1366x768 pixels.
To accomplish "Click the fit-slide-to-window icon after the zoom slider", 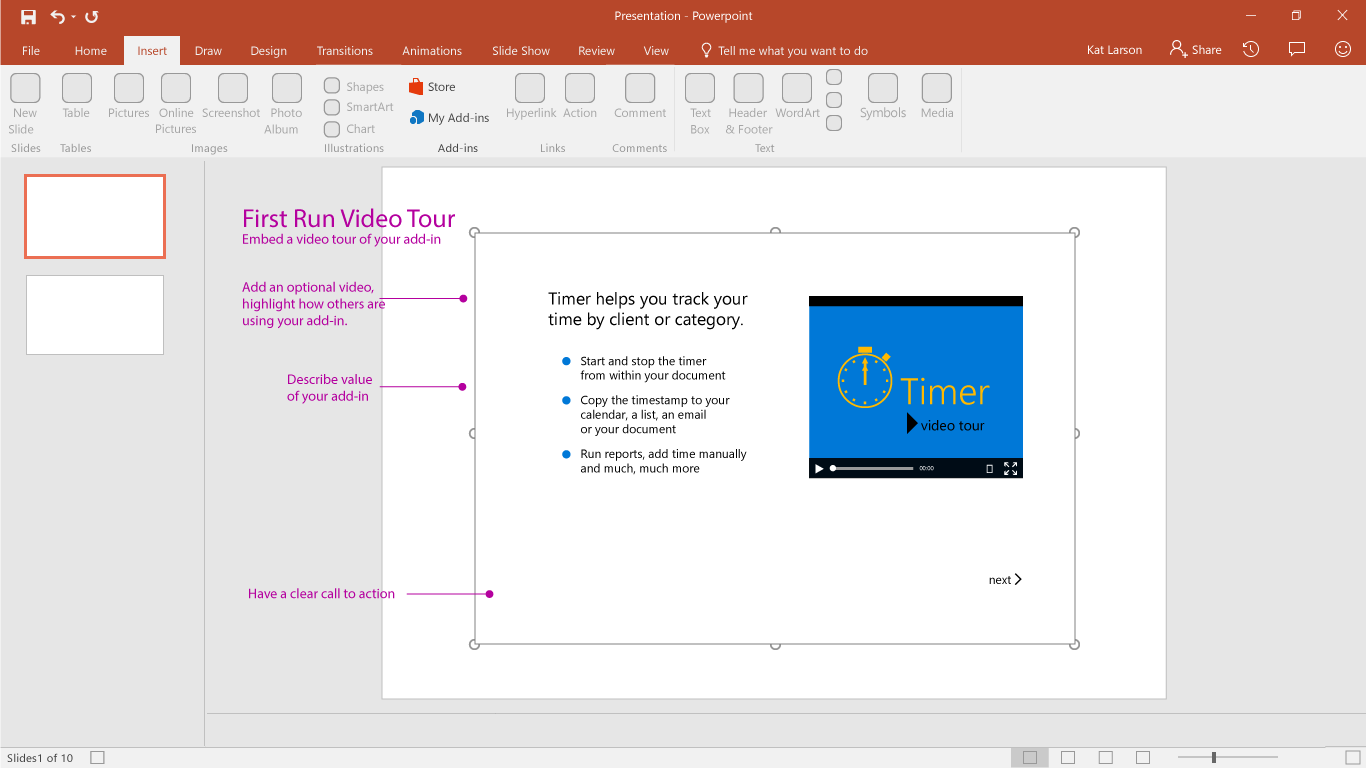I will point(1353,758).
